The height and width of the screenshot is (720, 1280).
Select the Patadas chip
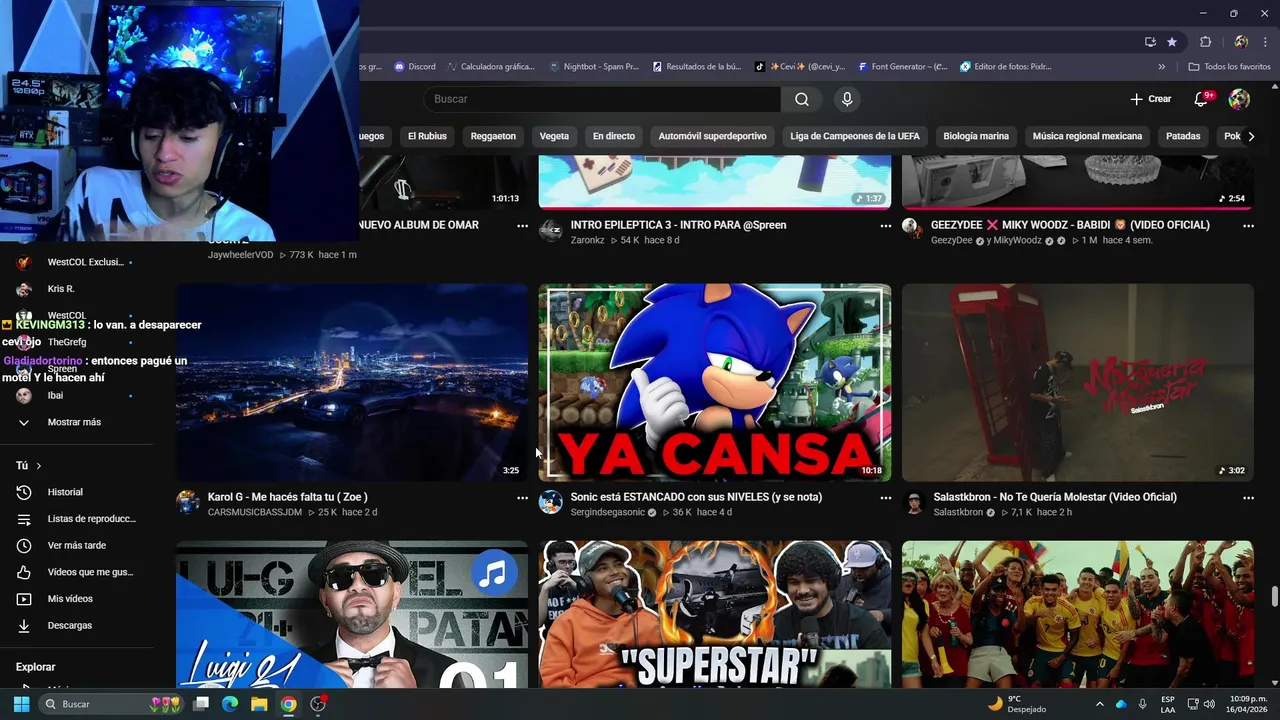pos(1183,136)
